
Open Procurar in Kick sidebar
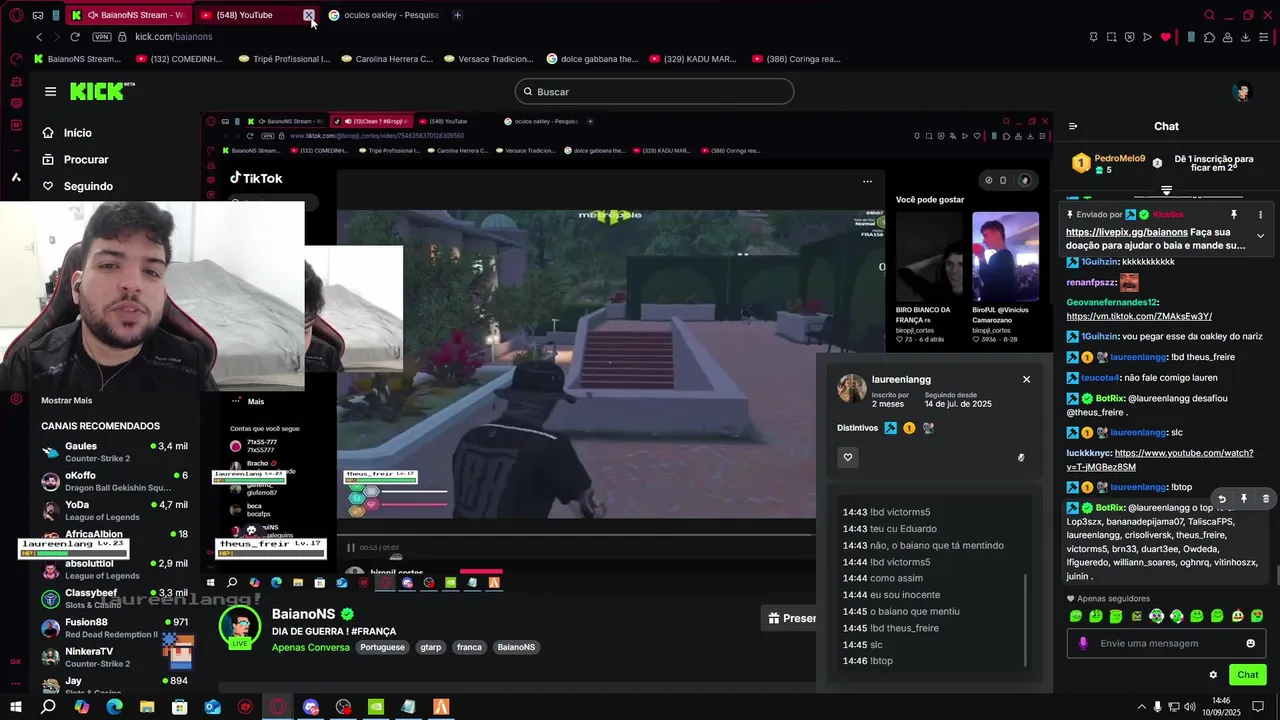coord(75,159)
